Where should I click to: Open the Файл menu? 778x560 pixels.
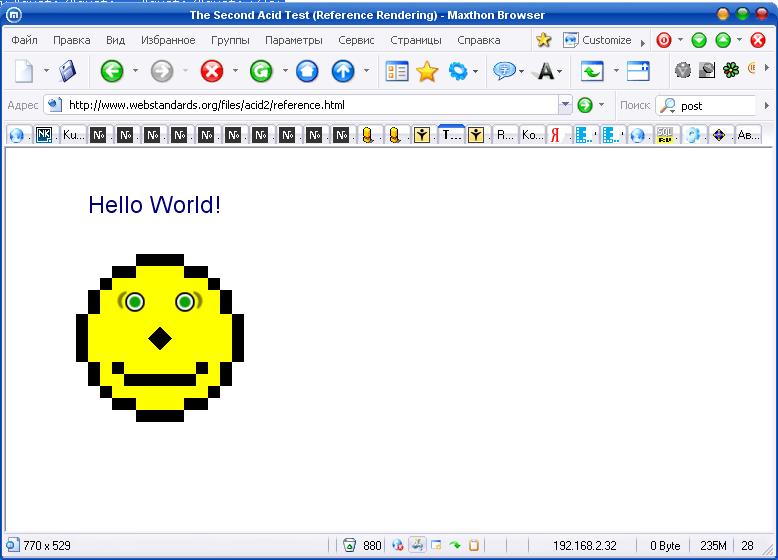[x=24, y=40]
